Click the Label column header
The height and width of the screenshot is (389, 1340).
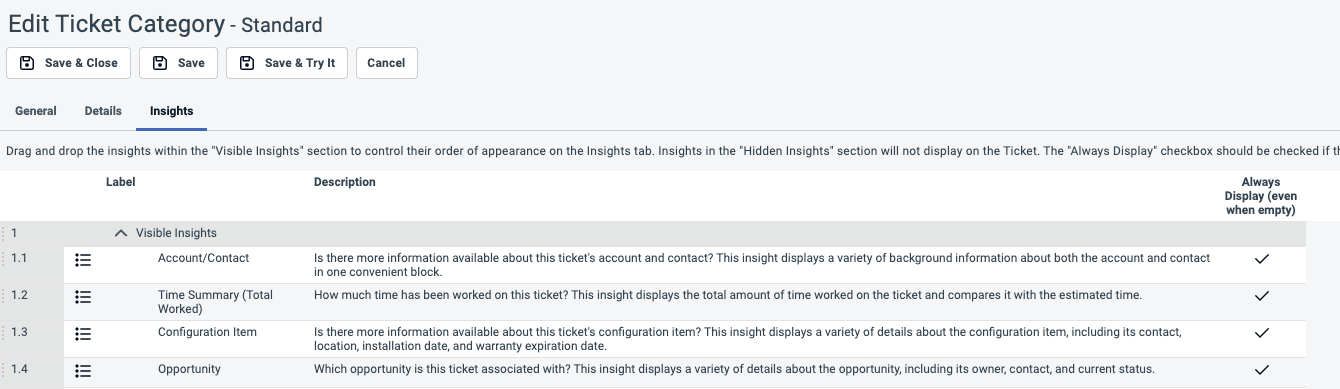(x=120, y=182)
